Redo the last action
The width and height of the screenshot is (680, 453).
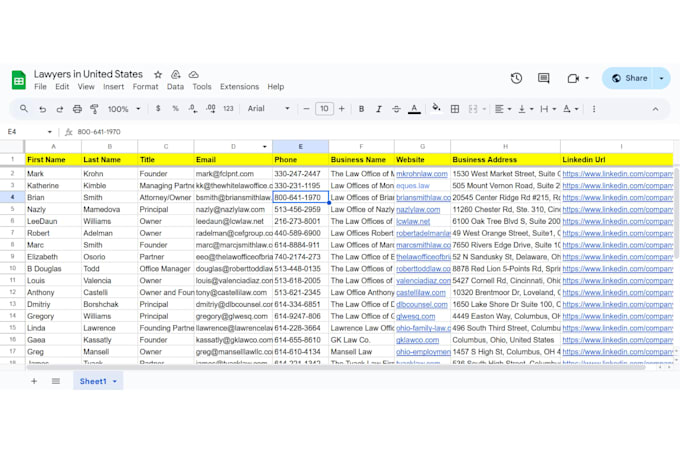click(x=60, y=109)
